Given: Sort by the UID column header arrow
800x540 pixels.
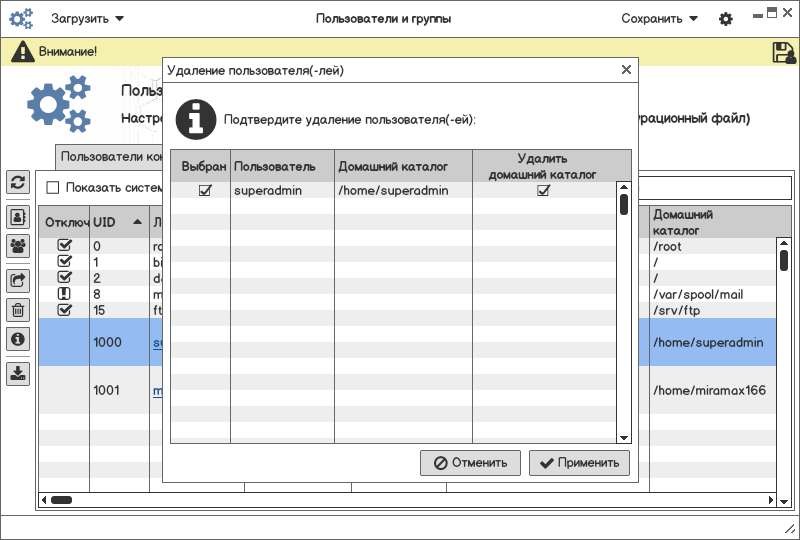Looking at the screenshot, I should pyautogui.click(x=137, y=222).
